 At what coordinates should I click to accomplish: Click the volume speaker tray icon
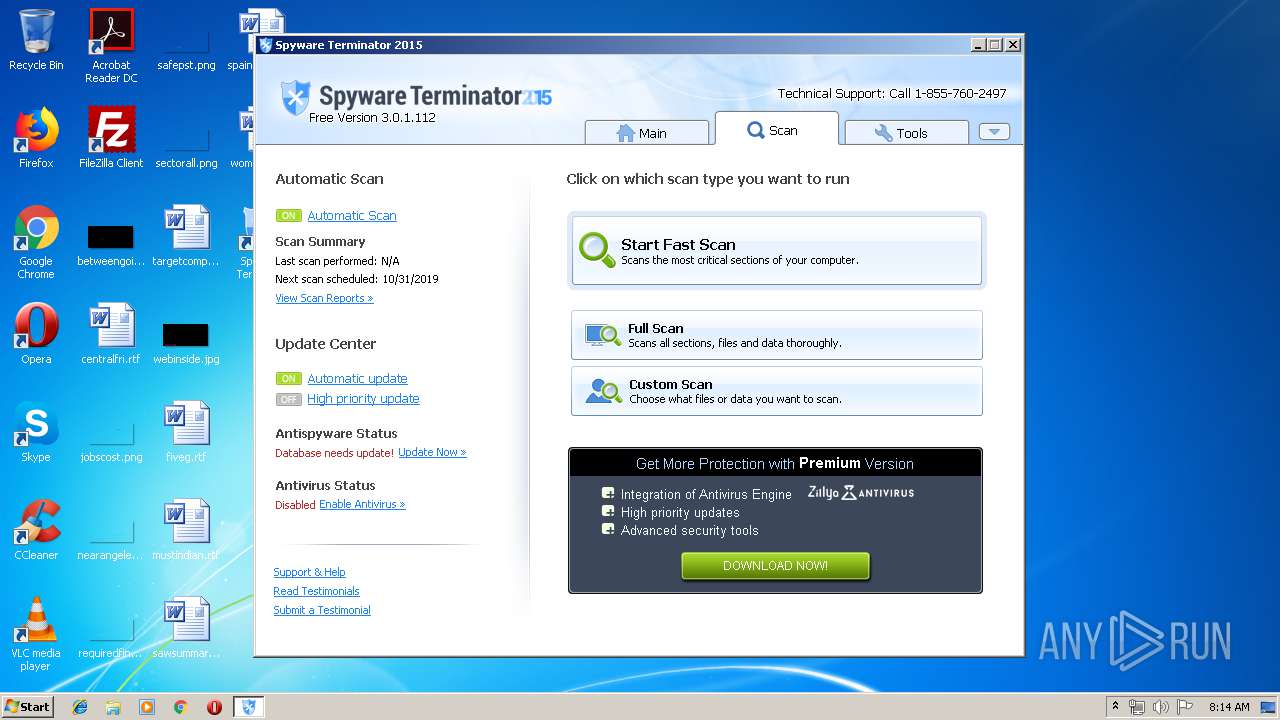point(1161,707)
